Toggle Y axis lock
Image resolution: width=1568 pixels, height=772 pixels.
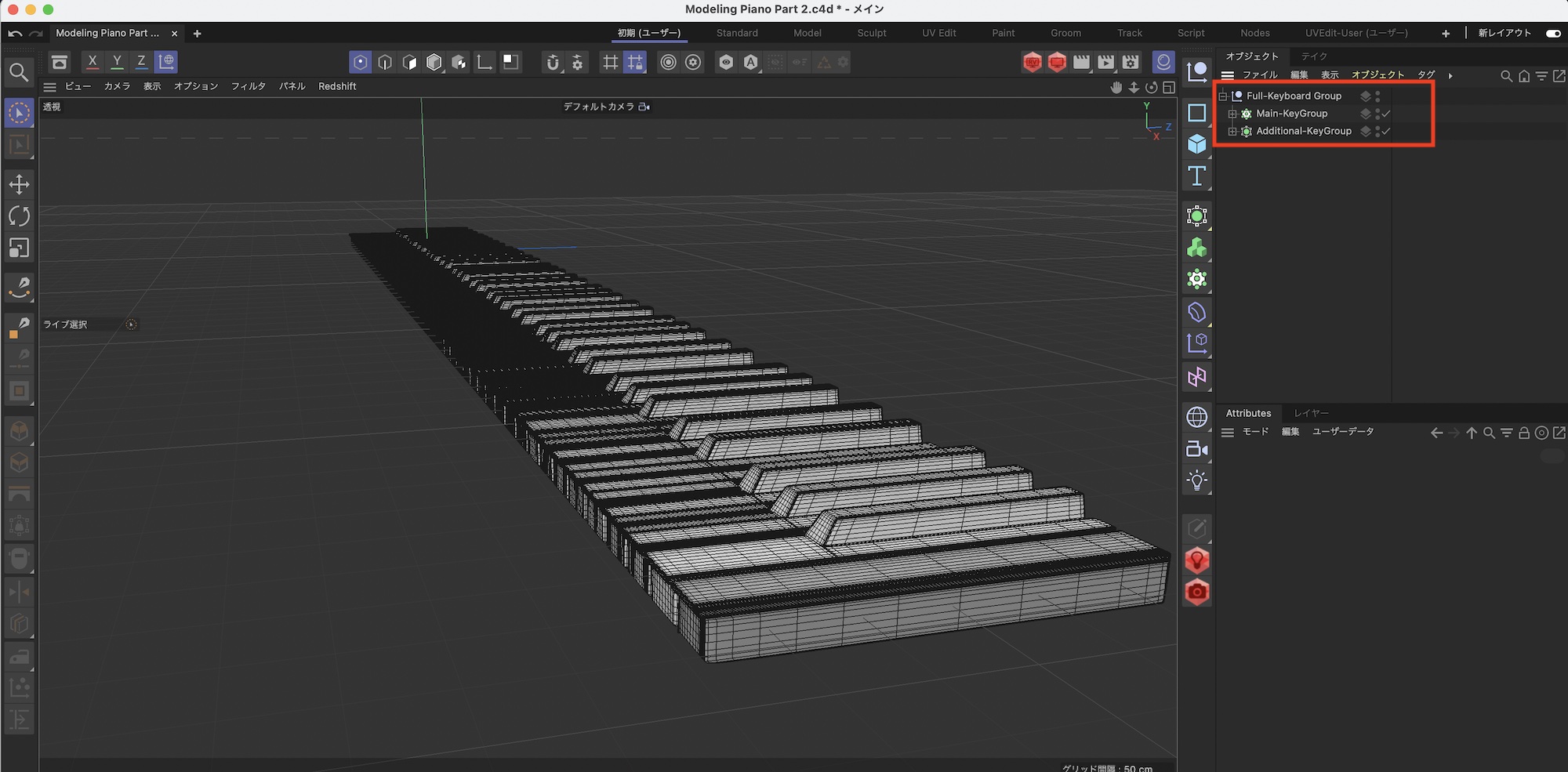coord(117,62)
